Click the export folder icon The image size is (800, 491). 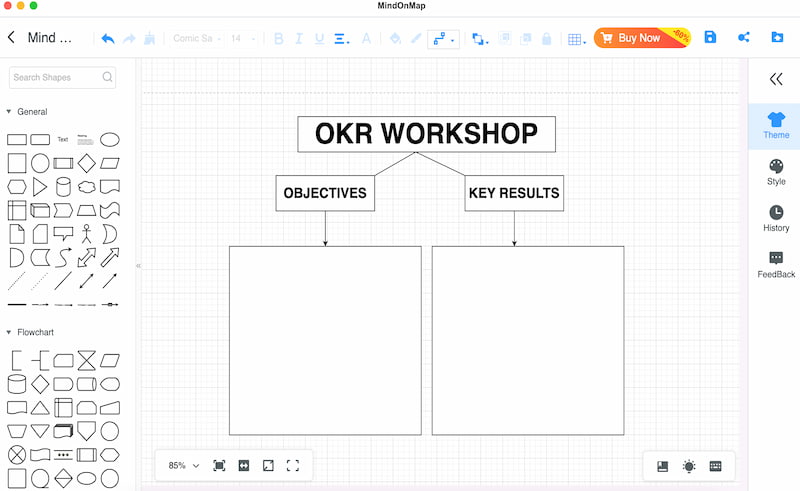point(777,37)
